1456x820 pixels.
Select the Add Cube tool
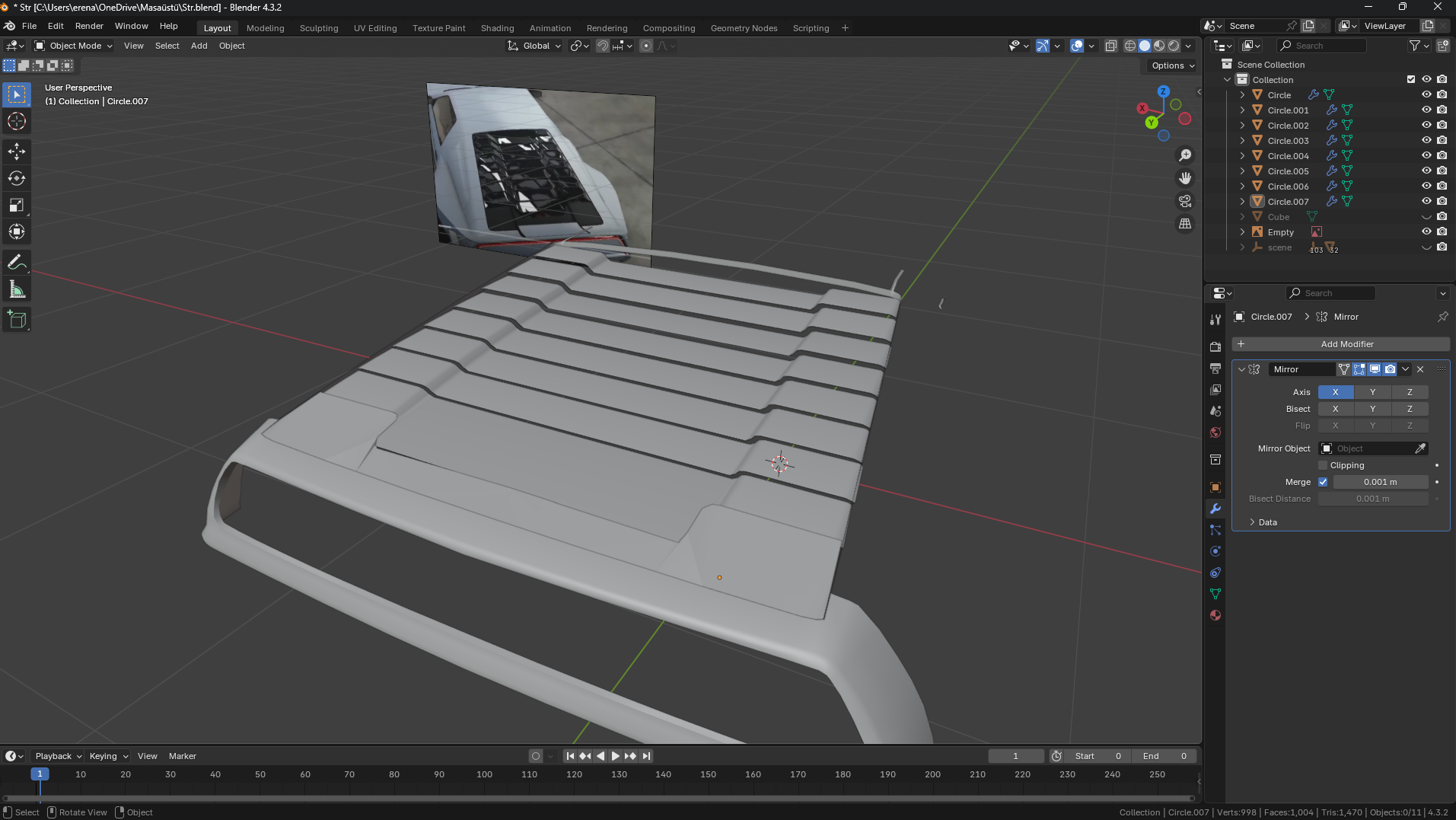pyautogui.click(x=17, y=320)
